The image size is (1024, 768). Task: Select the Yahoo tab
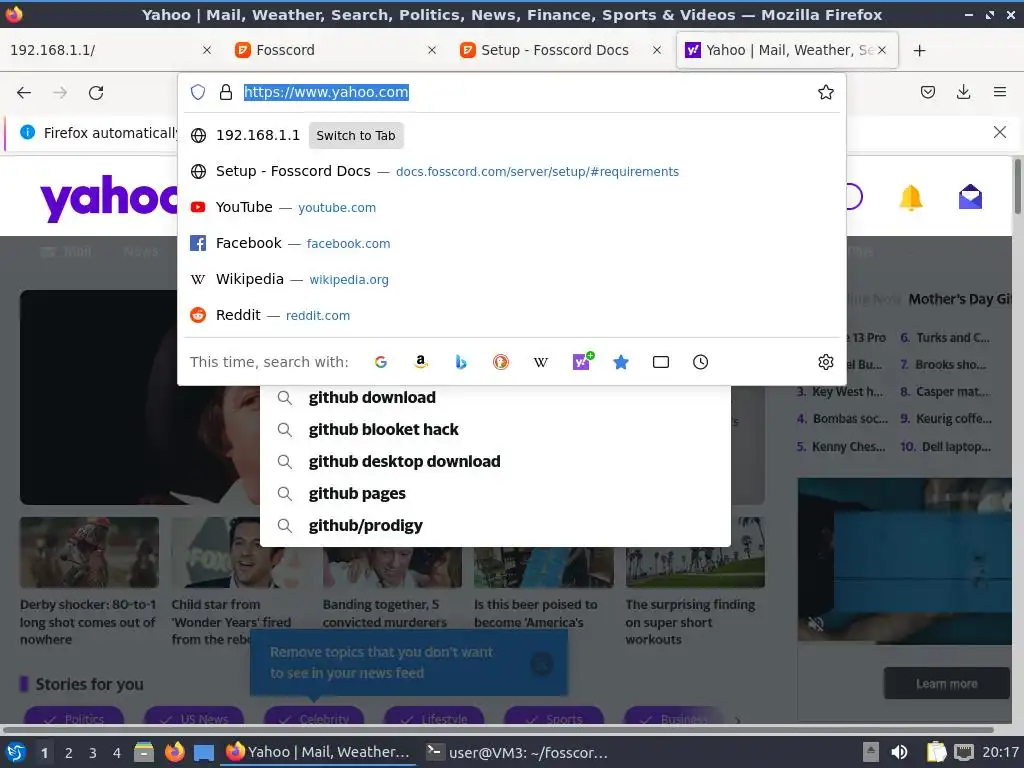(x=787, y=50)
